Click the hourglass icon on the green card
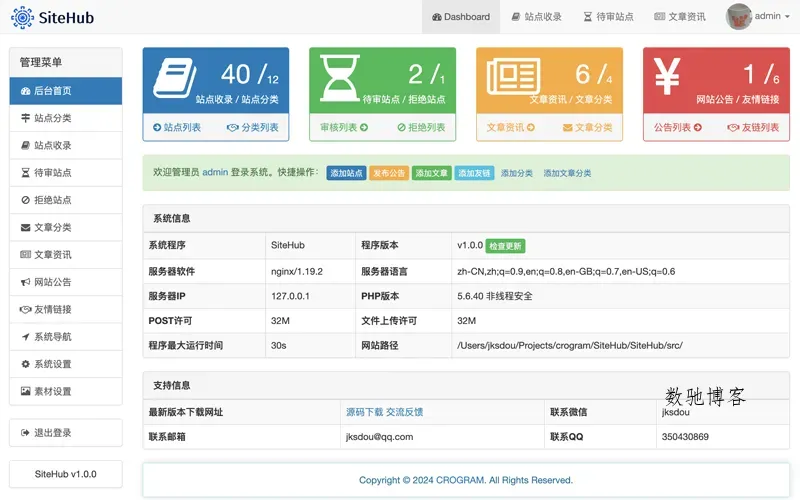The width and height of the screenshot is (800, 500). (x=339, y=78)
